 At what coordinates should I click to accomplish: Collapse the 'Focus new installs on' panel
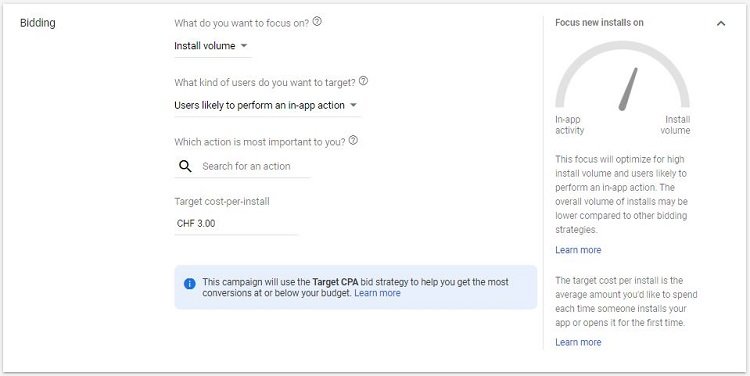721,23
